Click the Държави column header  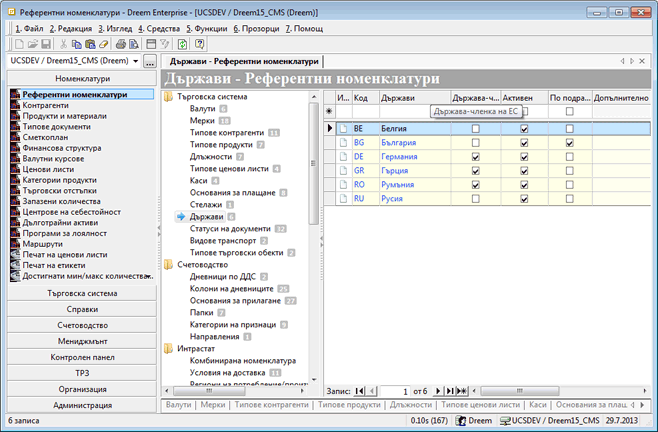(415, 98)
